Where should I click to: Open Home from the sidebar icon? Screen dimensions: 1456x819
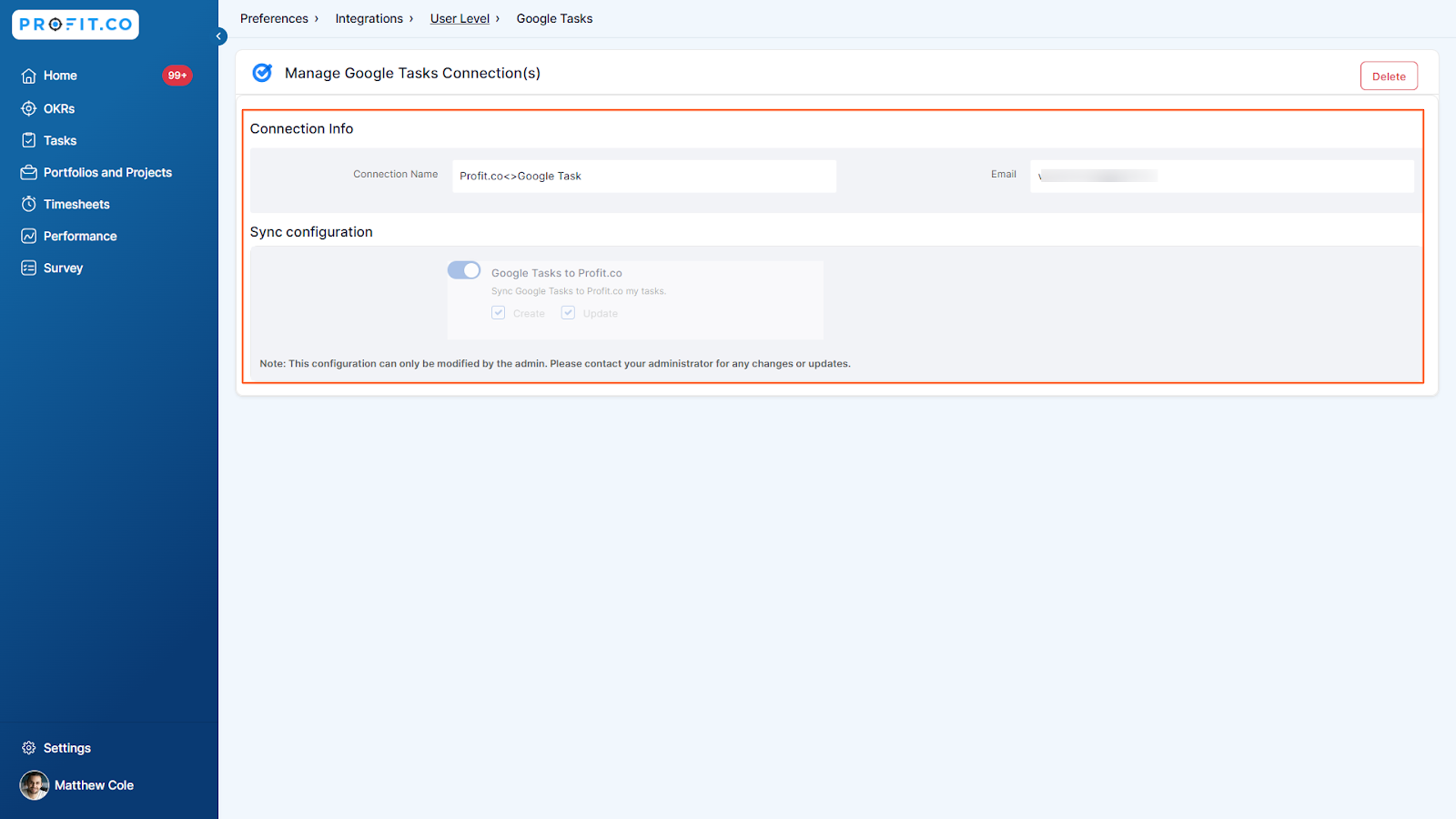click(x=29, y=76)
